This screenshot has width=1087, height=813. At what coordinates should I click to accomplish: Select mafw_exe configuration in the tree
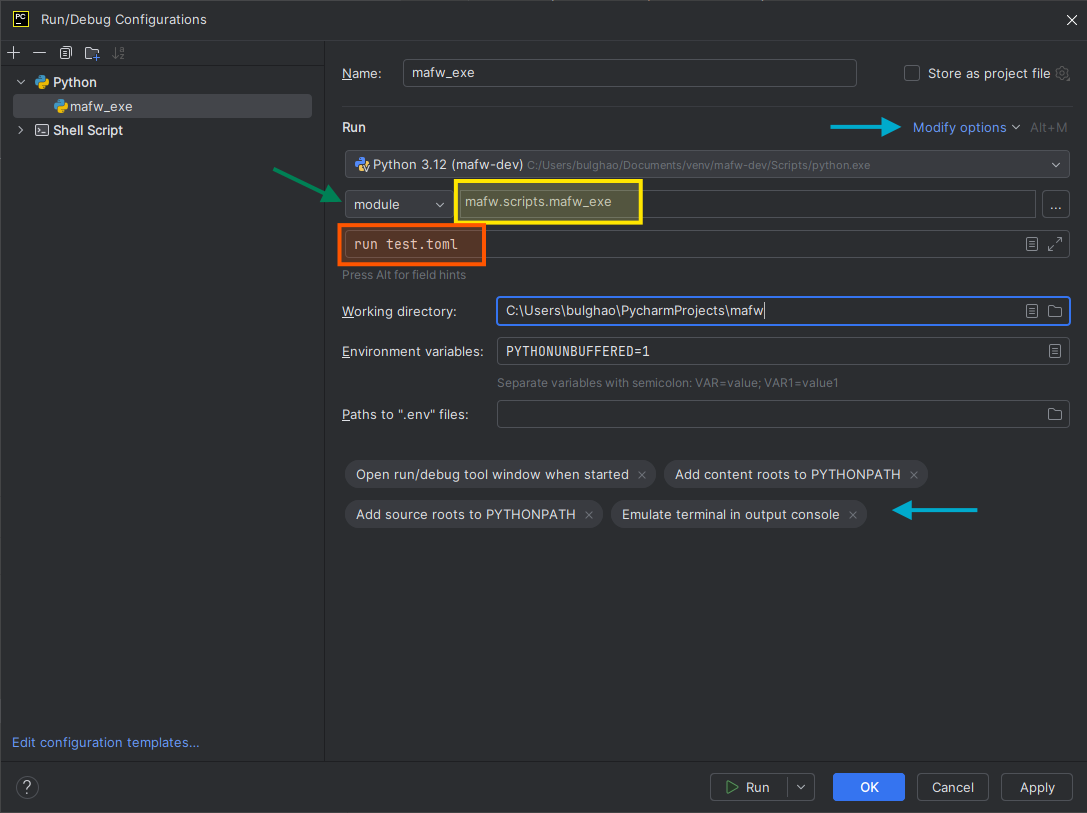101,106
